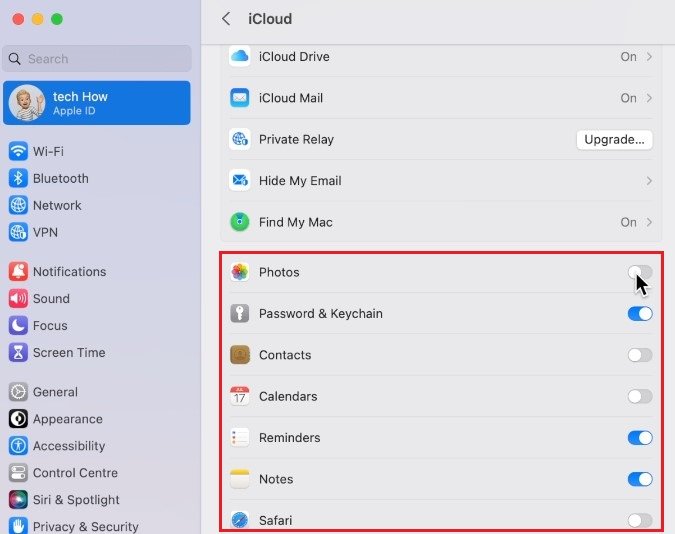Click the Reminders list icon
Image resolution: width=675 pixels, height=534 pixels.
240,438
